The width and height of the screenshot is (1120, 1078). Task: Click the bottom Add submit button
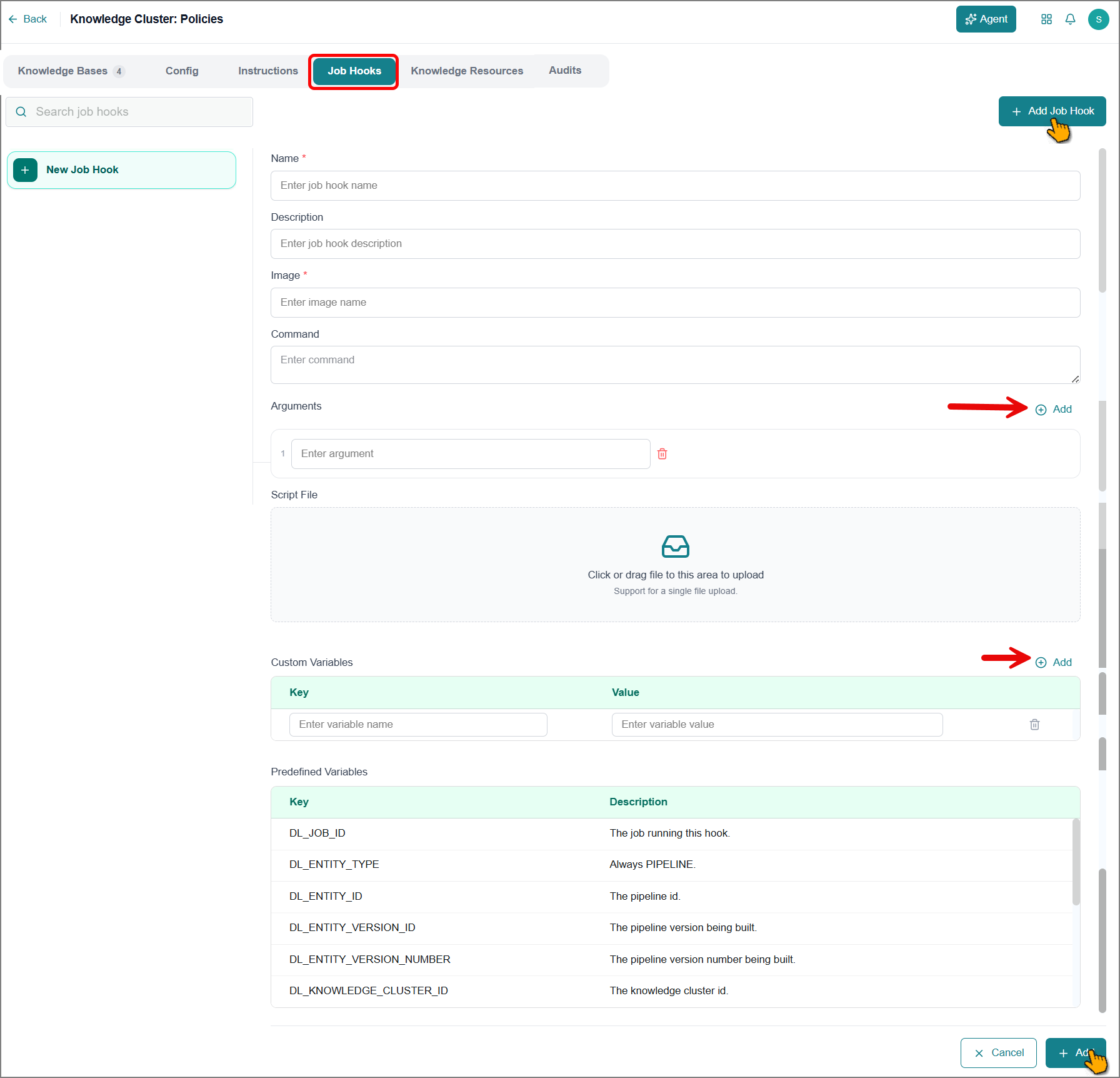[1075, 1053]
